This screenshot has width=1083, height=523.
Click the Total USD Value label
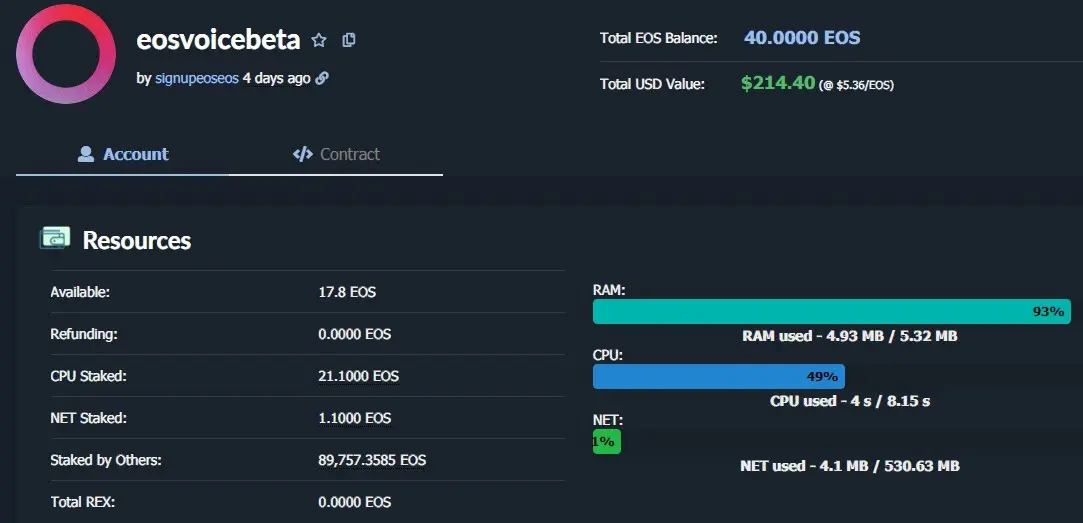tap(652, 84)
